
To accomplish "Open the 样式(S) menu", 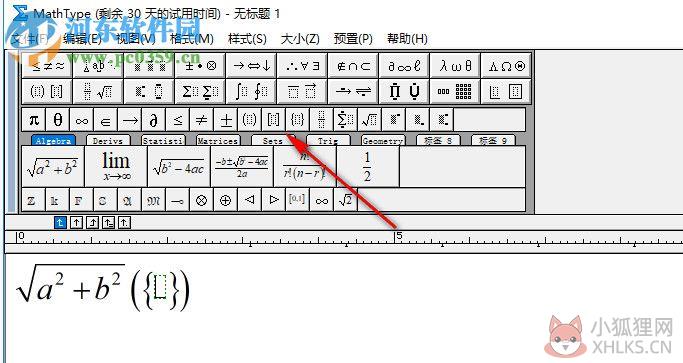I will [247, 39].
